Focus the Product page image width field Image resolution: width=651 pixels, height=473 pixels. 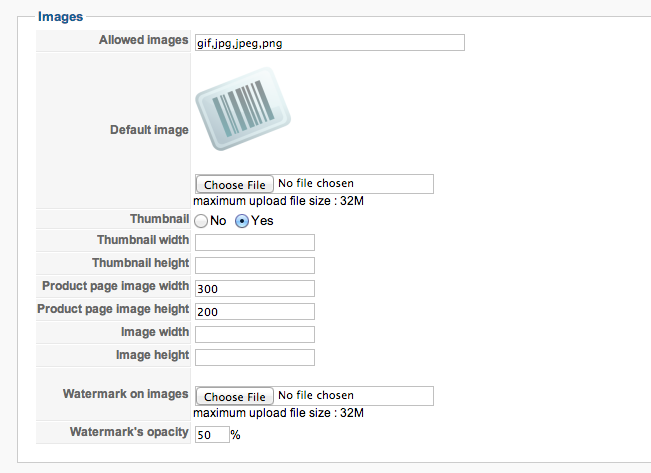coord(255,288)
